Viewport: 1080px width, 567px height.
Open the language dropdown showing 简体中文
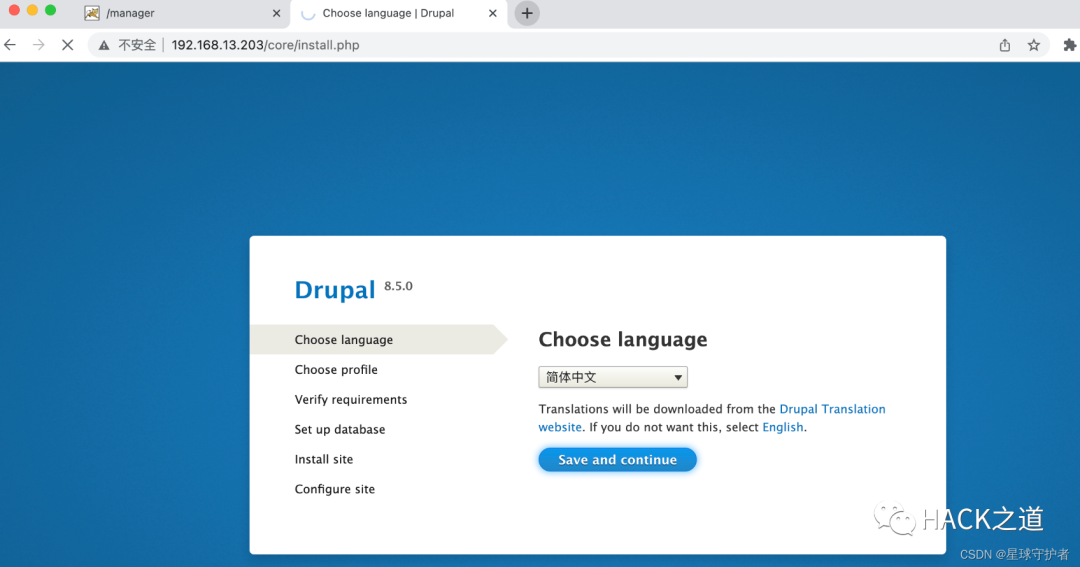coord(612,377)
